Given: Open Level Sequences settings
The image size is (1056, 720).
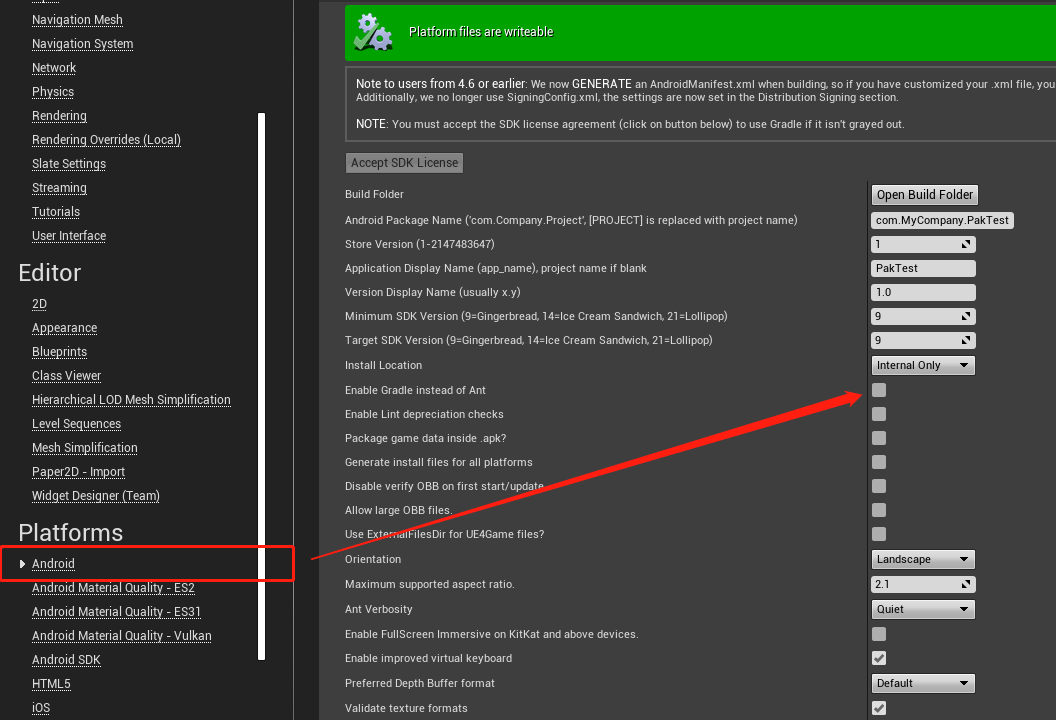Looking at the screenshot, I should pos(76,424).
